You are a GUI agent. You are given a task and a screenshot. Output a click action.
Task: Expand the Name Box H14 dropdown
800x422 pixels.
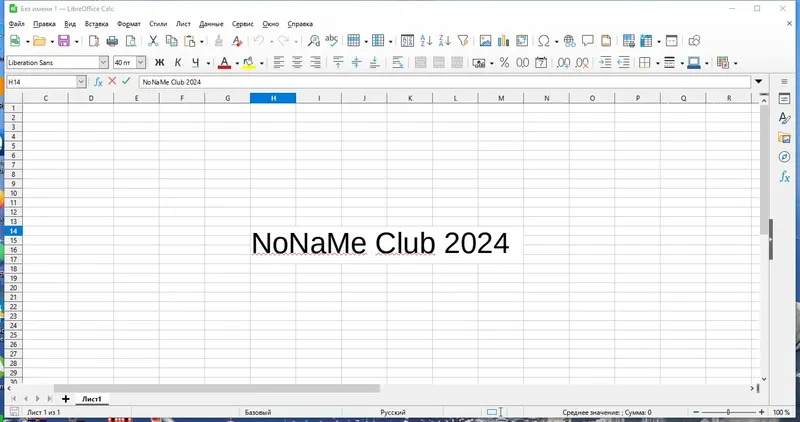click(x=81, y=82)
